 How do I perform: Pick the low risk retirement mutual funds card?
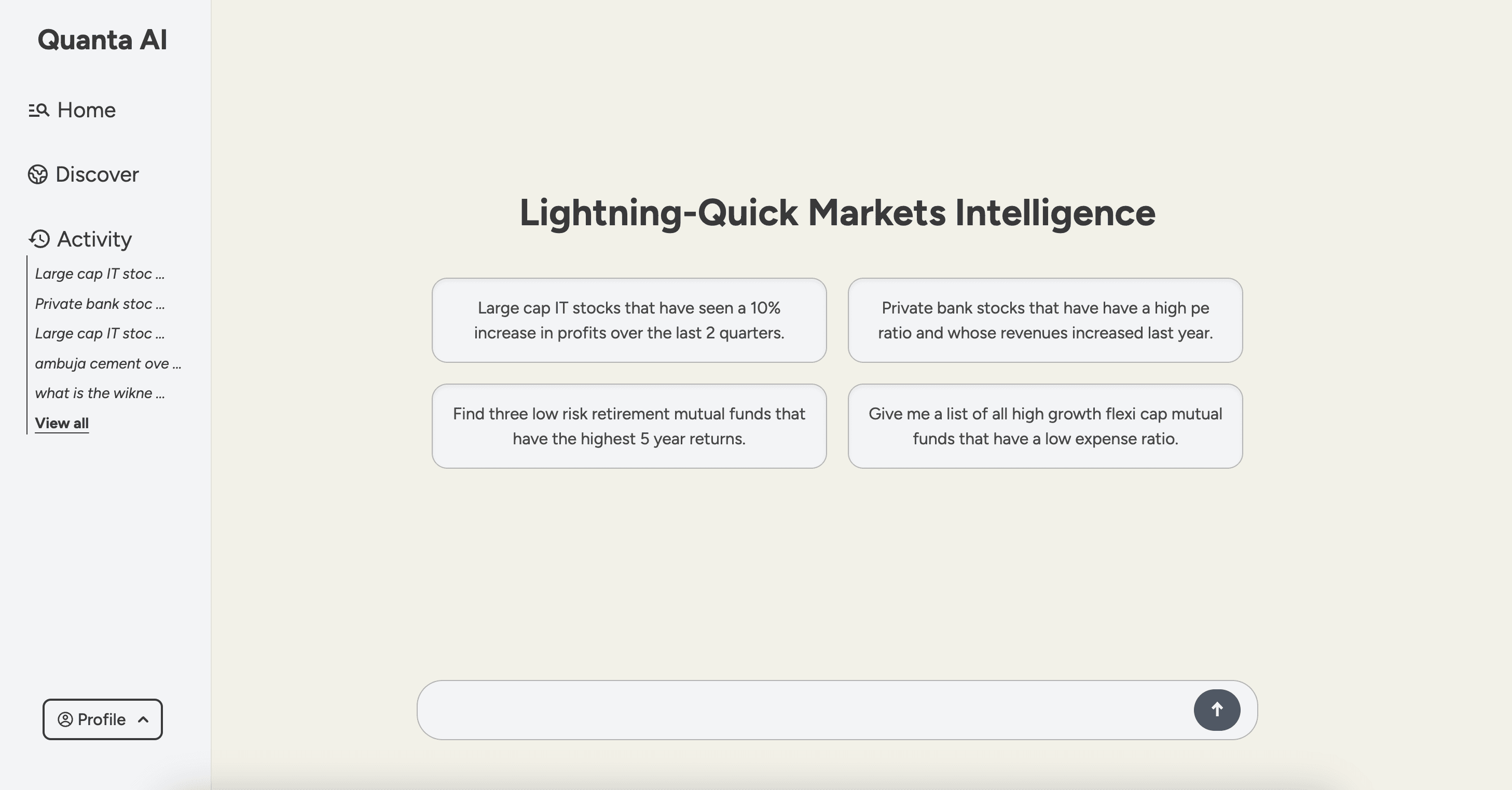[x=629, y=426]
